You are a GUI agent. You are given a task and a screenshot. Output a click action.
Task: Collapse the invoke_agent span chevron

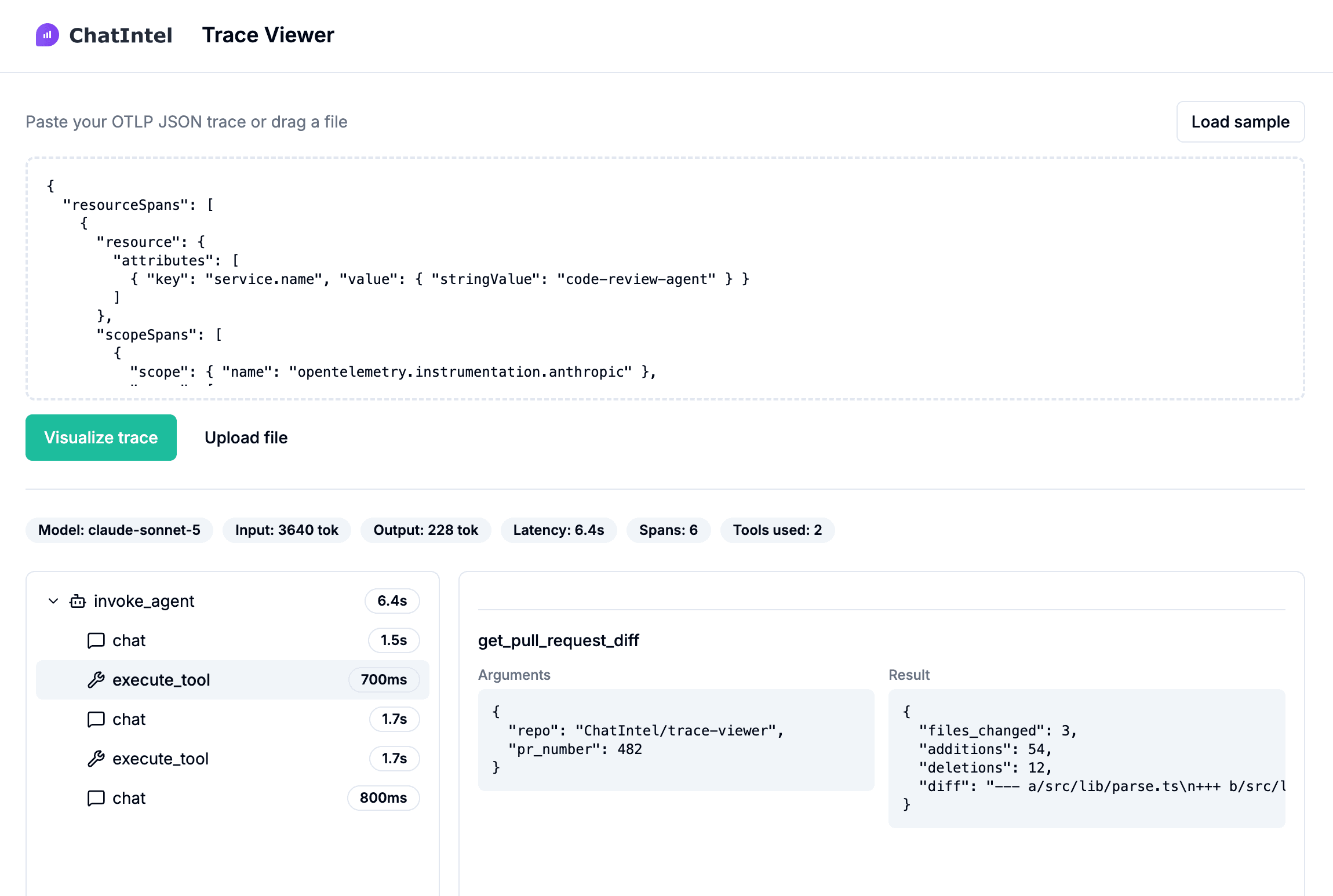point(53,601)
